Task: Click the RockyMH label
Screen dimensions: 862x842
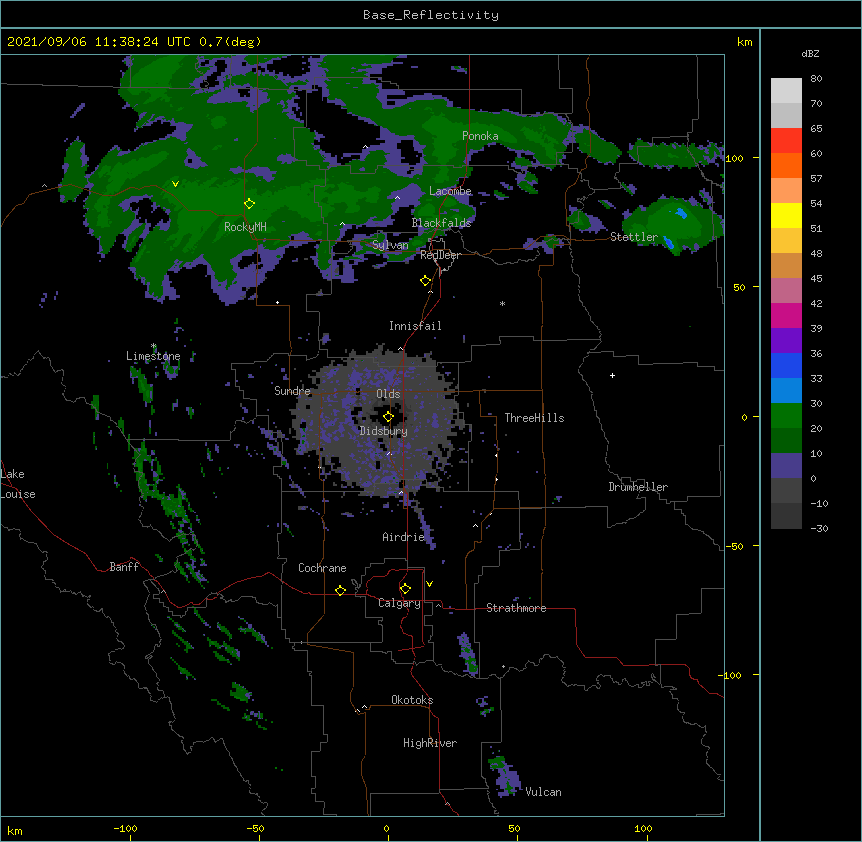Action: [245, 227]
